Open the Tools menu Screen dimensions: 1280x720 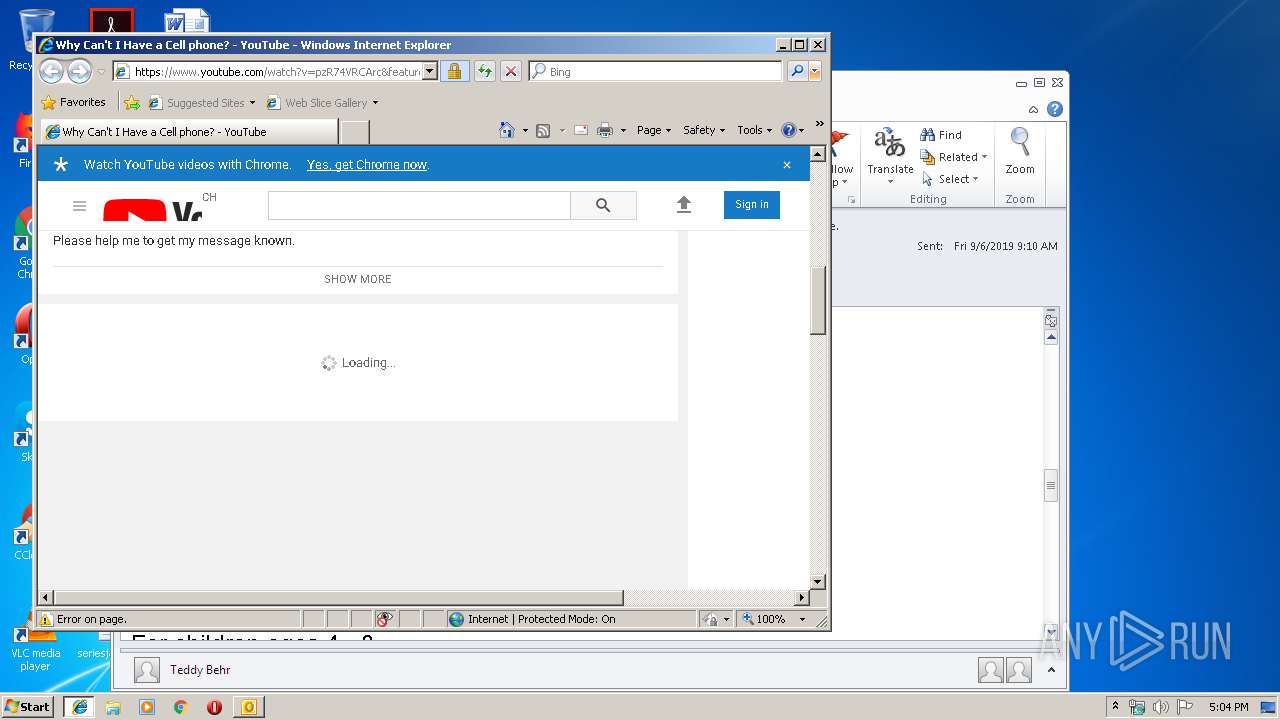[x=755, y=130]
